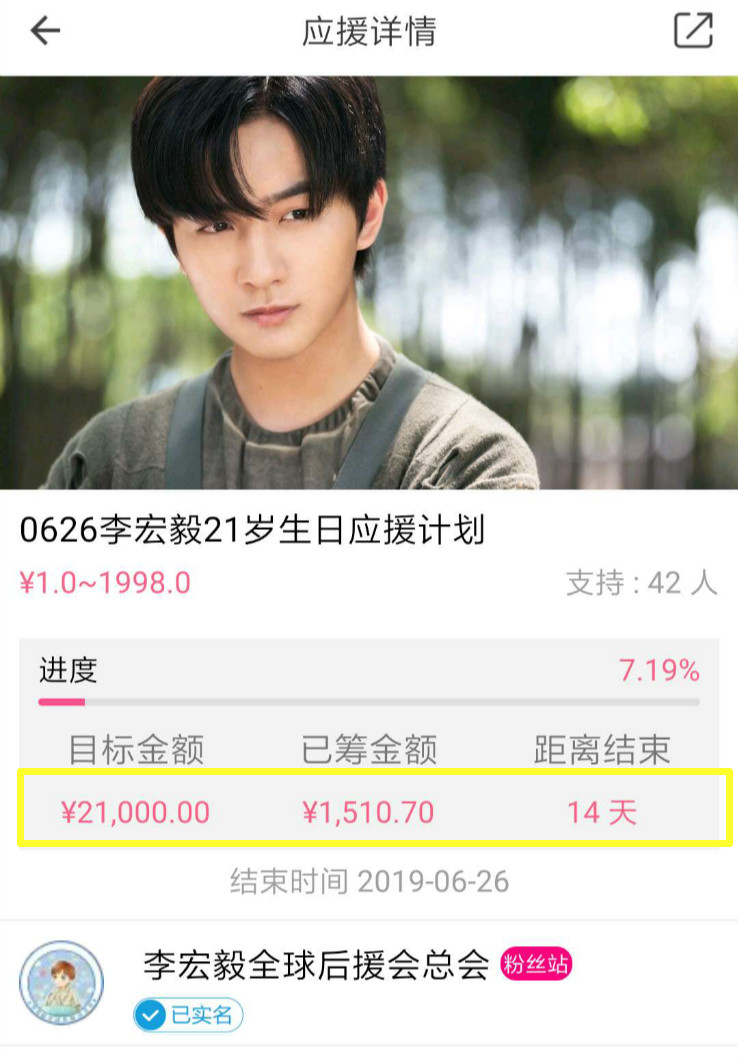Screen dimensions: 738x1061
Task: Tap the 距离结束 column header
Action: (602, 750)
